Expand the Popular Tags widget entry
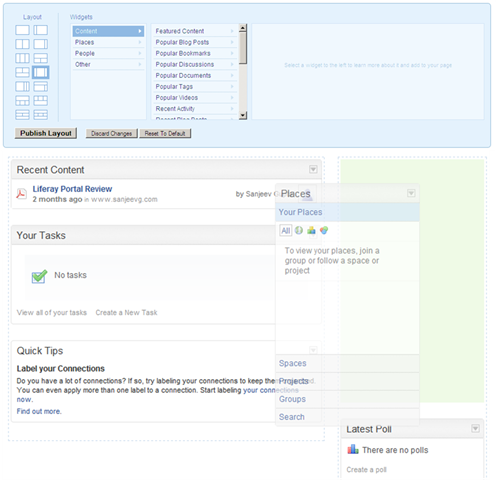This screenshot has height=480, width=496. [x=195, y=86]
